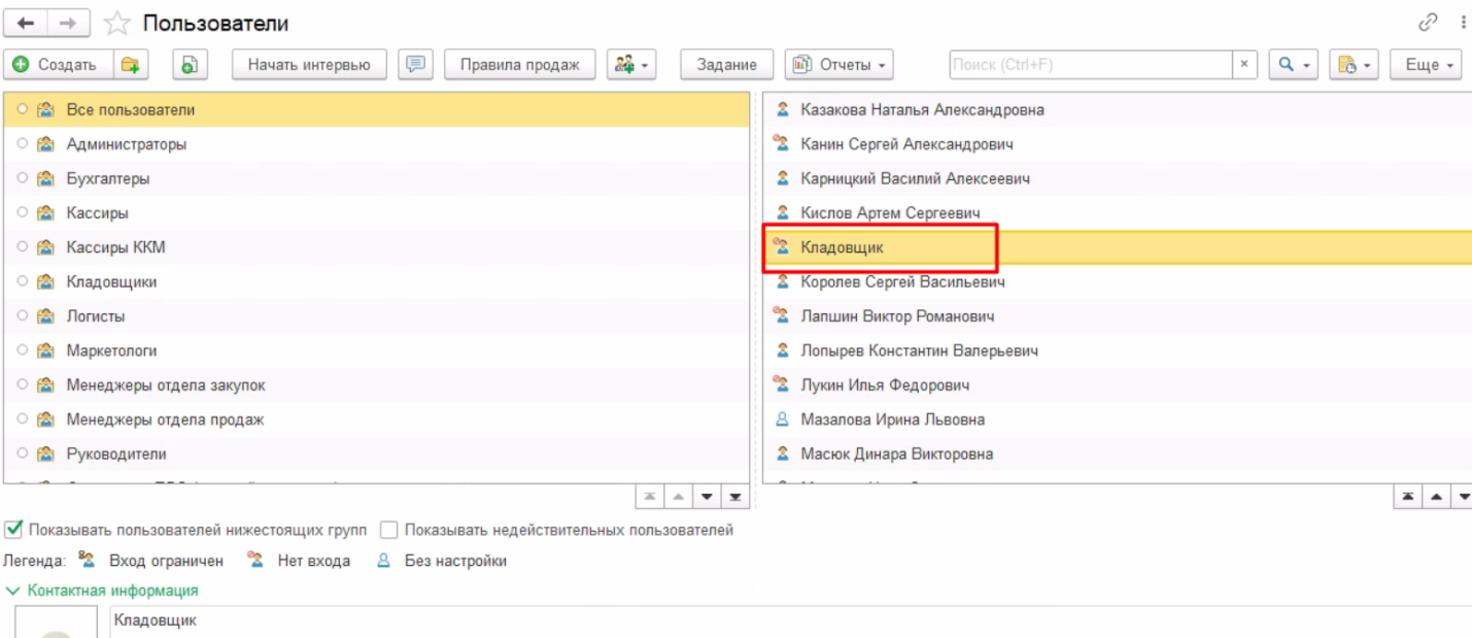Select the Менеджеры отдела закупок group
Viewport: 1472px width, 638px height.
(376, 385)
